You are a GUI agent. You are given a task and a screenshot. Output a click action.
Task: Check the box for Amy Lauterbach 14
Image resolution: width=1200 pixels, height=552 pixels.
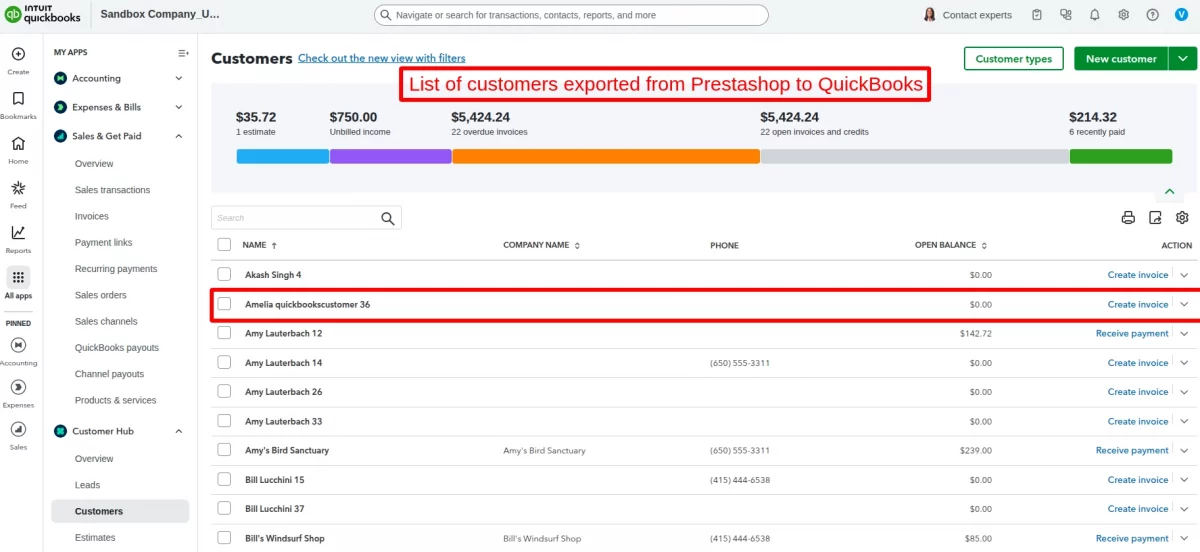click(x=224, y=362)
